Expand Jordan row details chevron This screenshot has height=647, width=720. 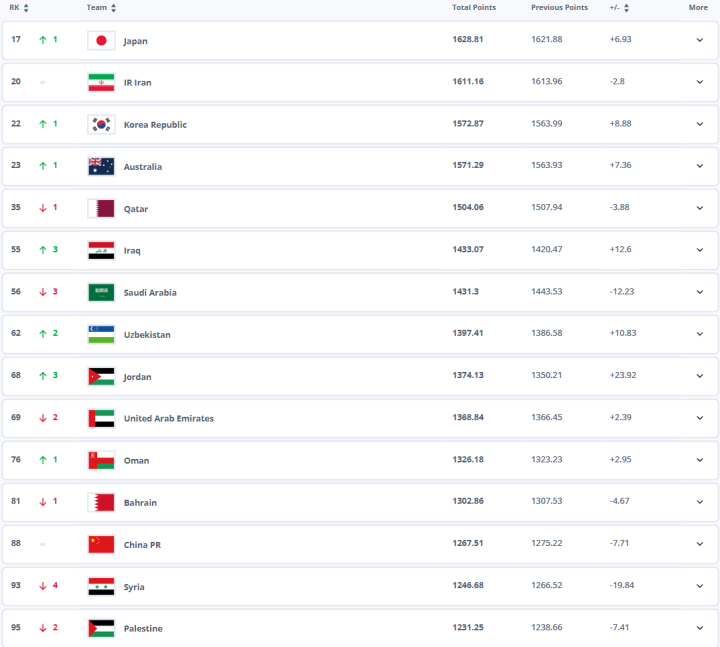point(700,377)
